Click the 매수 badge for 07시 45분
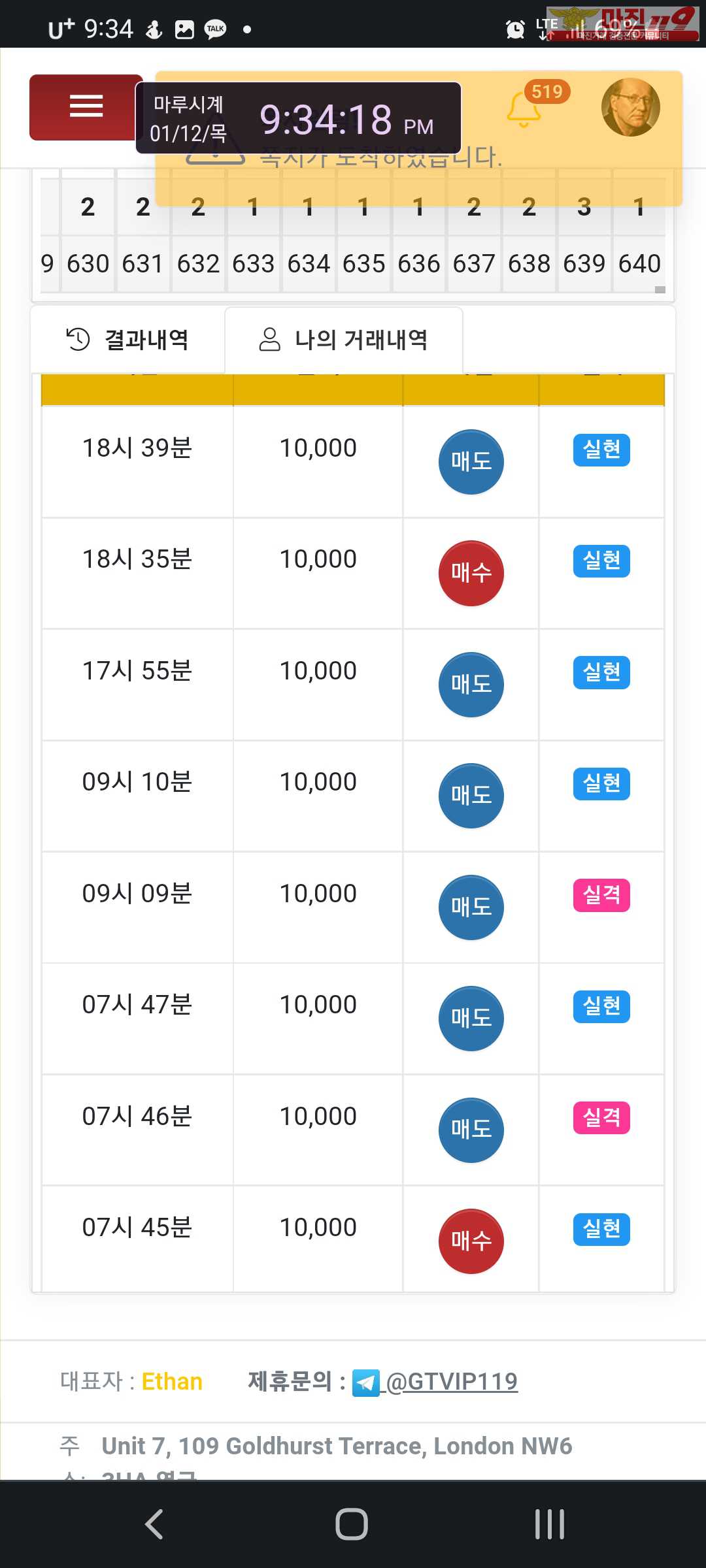The width and height of the screenshot is (706, 1568). [x=471, y=1241]
